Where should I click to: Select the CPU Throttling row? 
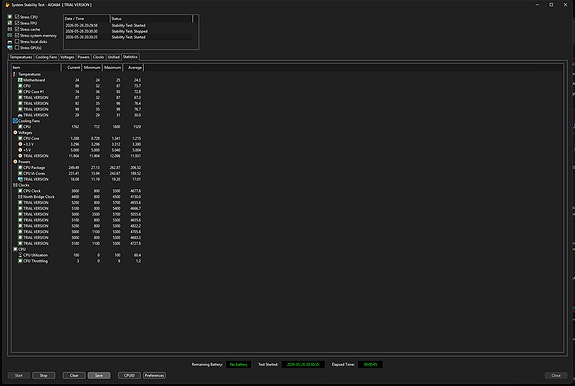pos(78,261)
